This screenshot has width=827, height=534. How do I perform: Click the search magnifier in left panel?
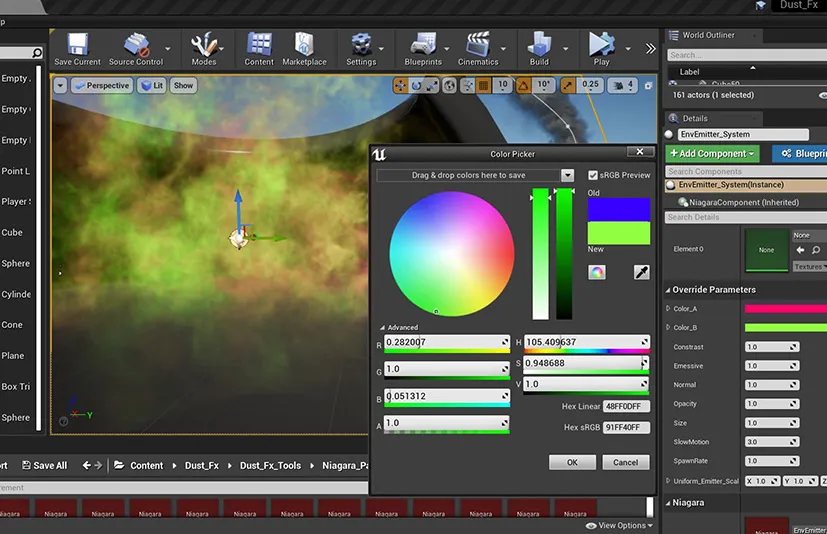click(37, 53)
